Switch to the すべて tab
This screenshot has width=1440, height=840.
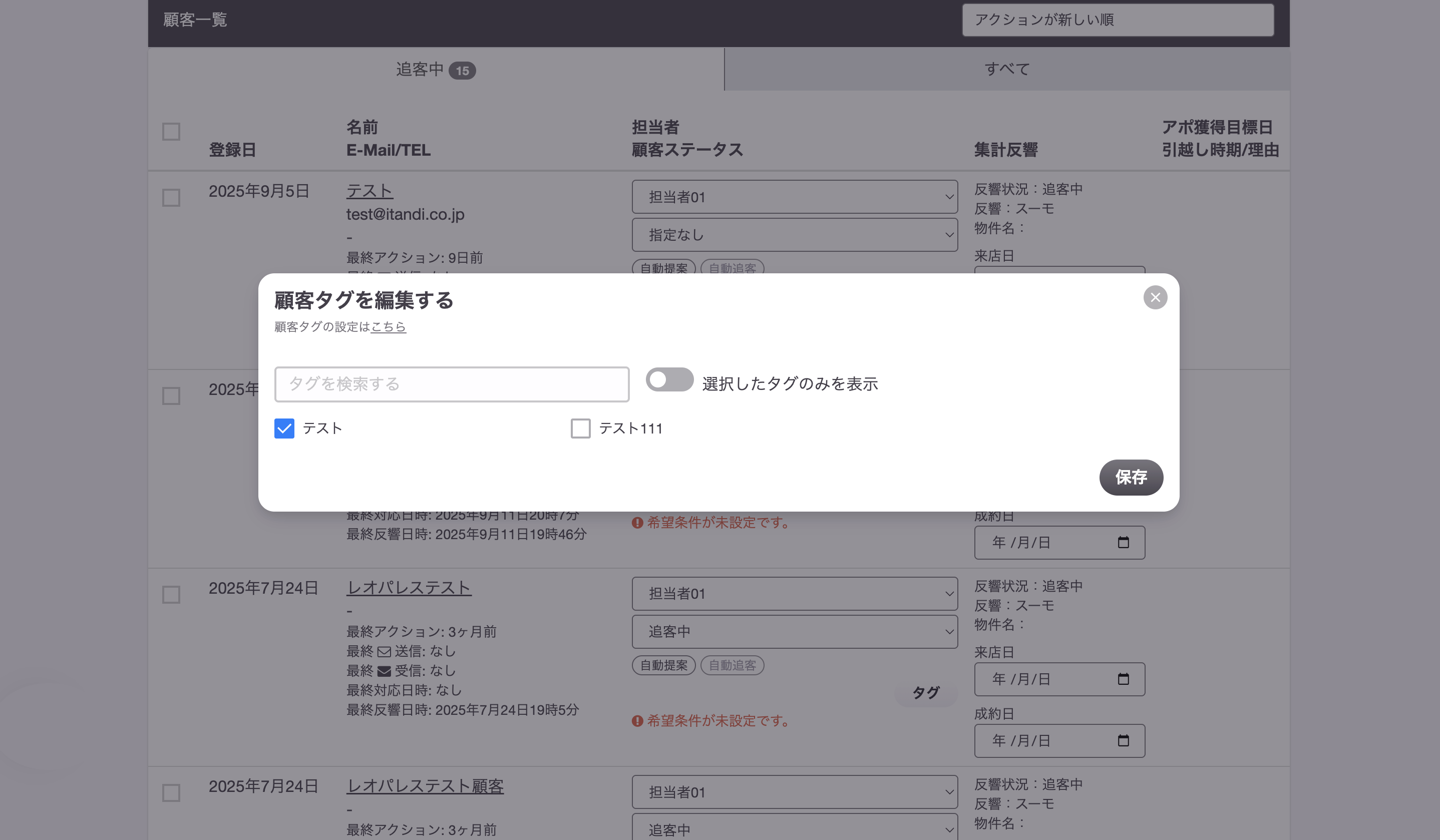(x=1007, y=70)
